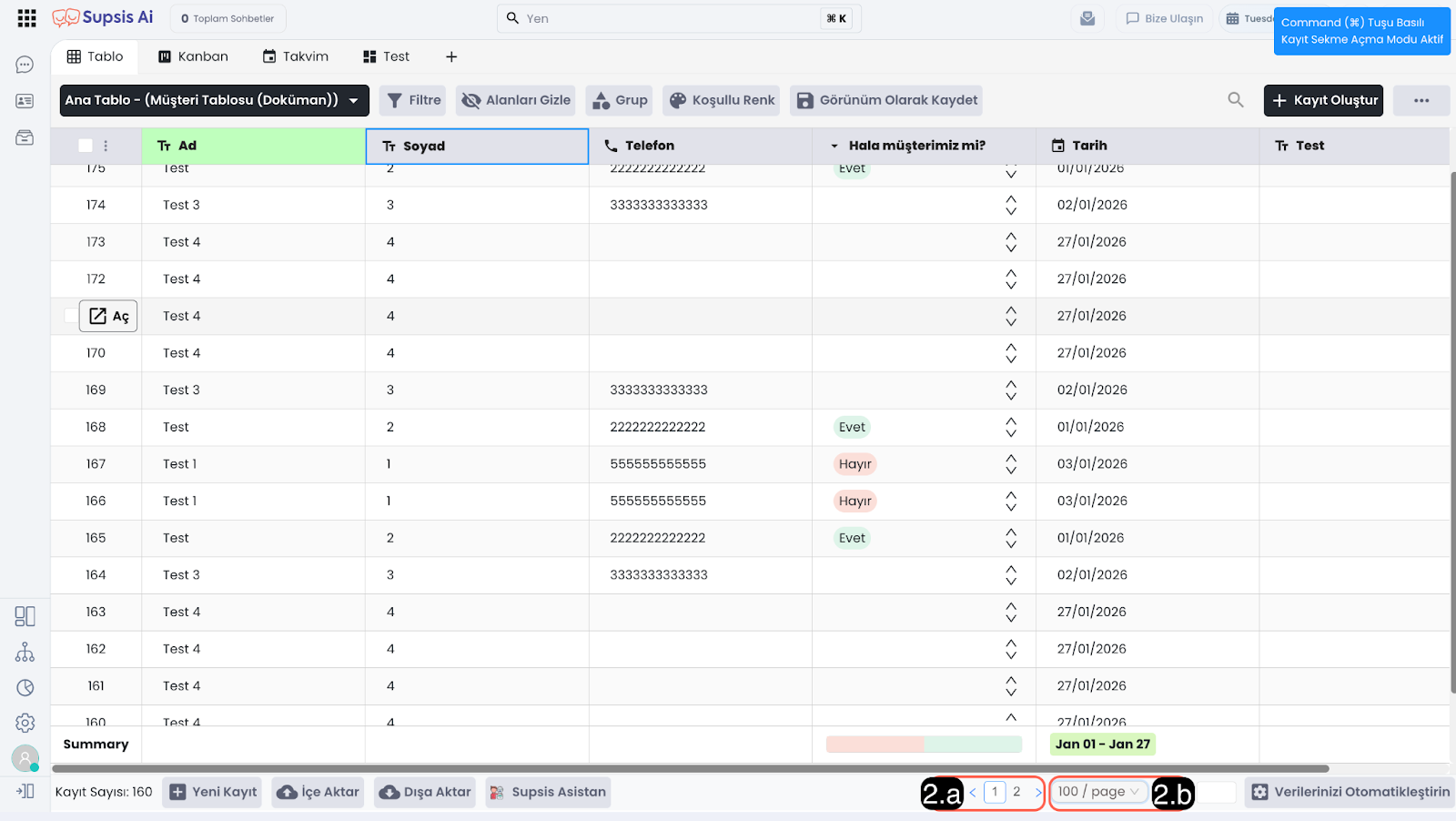The height and width of the screenshot is (821, 1456).
Task: Expand the status dropdown in row 167
Action: (x=1010, y=464)
